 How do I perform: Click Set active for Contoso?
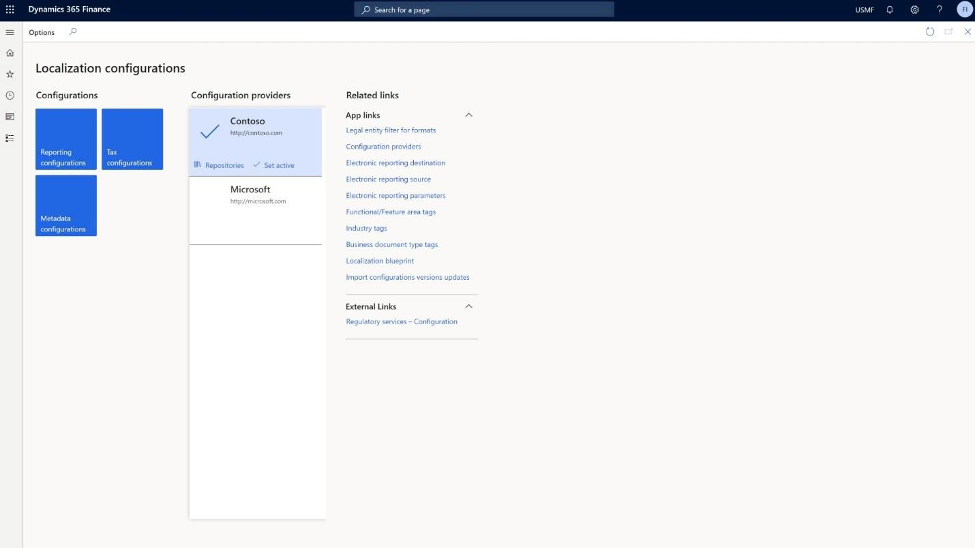click(274, 165)
